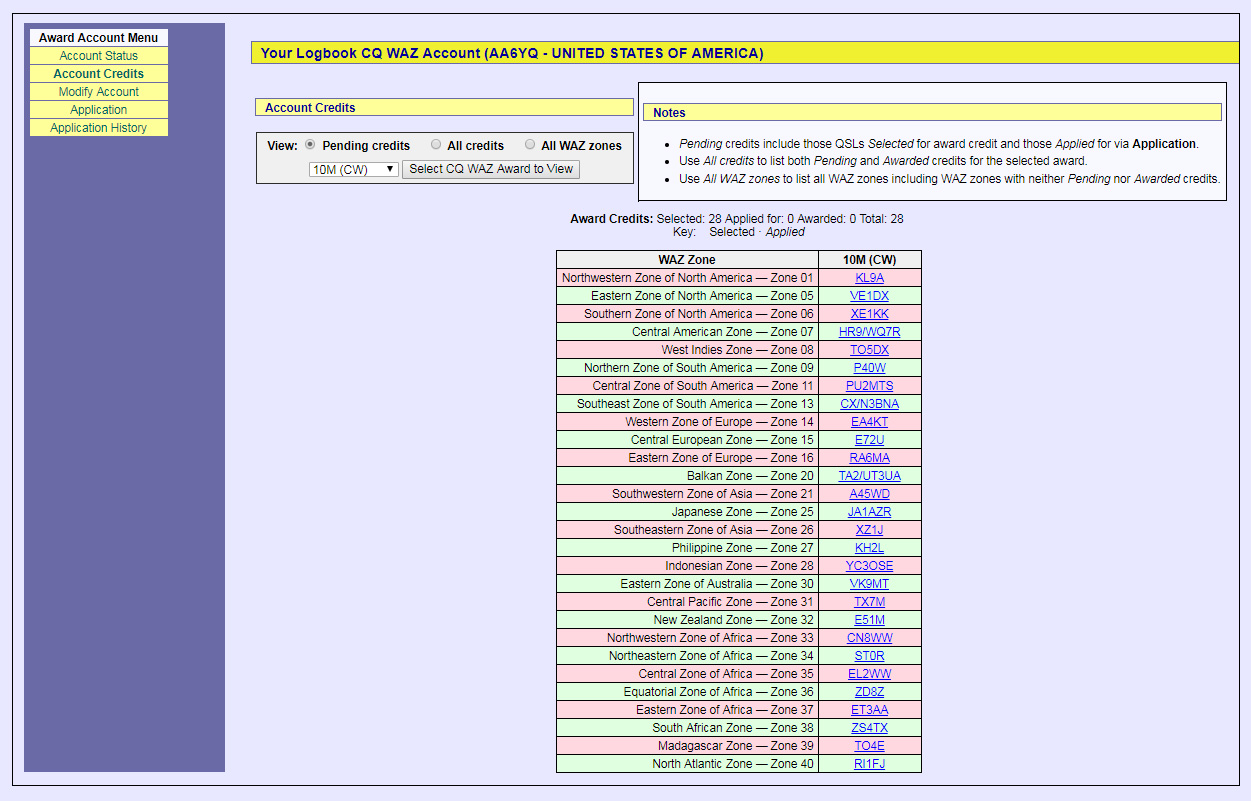Open the YC3OSE Indonesian Zone link

869,566
